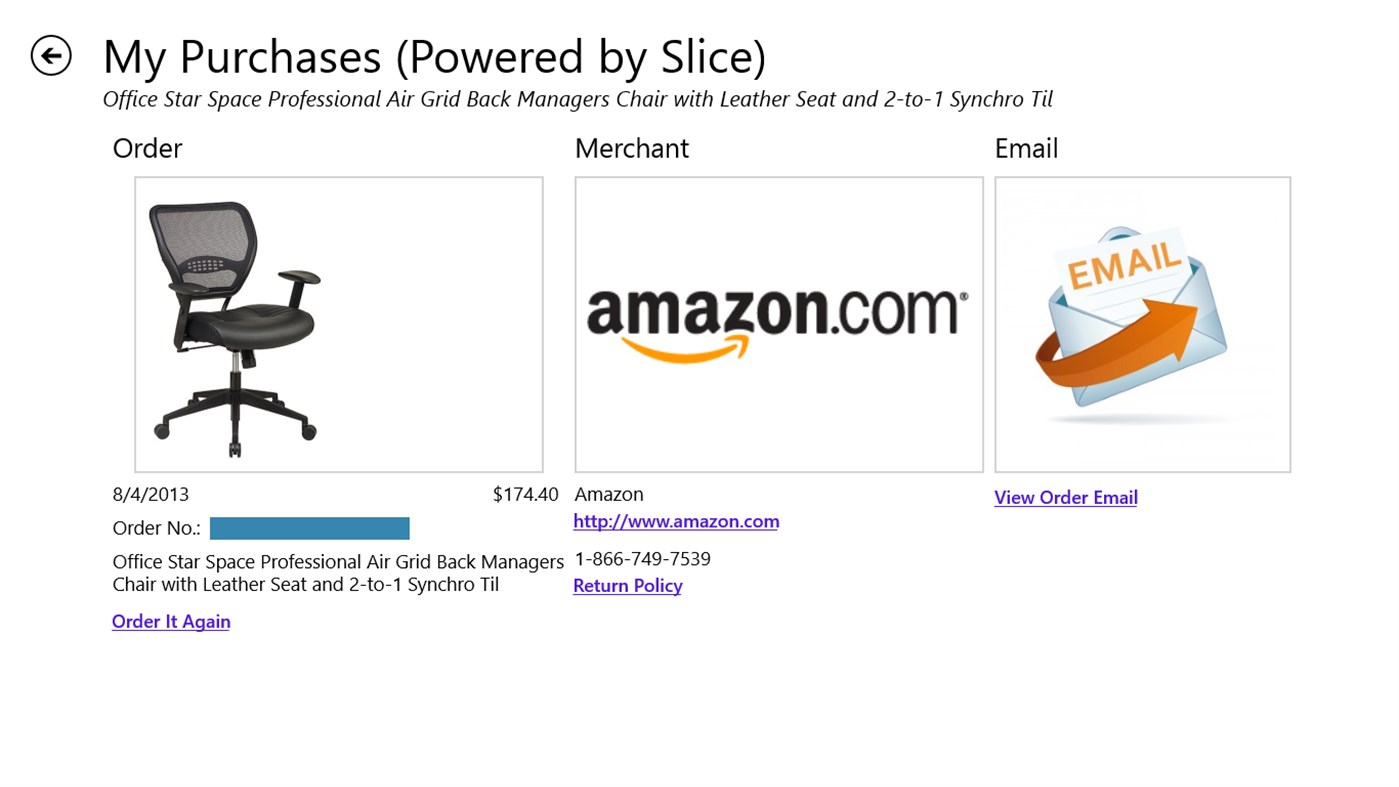Select the chair thumbnail border frame

pyautogui.click(x=338, y=178)
